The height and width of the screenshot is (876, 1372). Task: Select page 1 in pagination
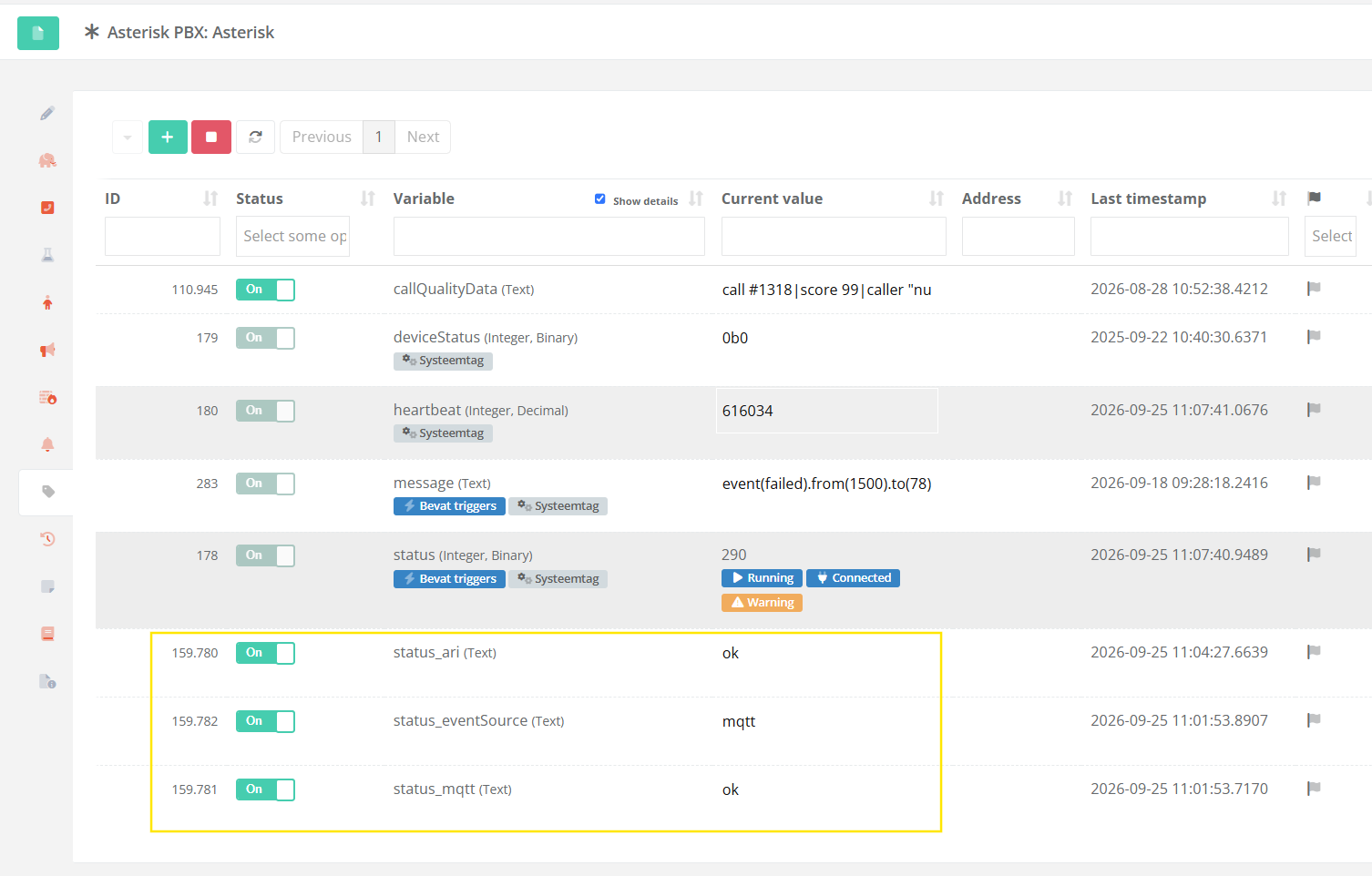379,137
